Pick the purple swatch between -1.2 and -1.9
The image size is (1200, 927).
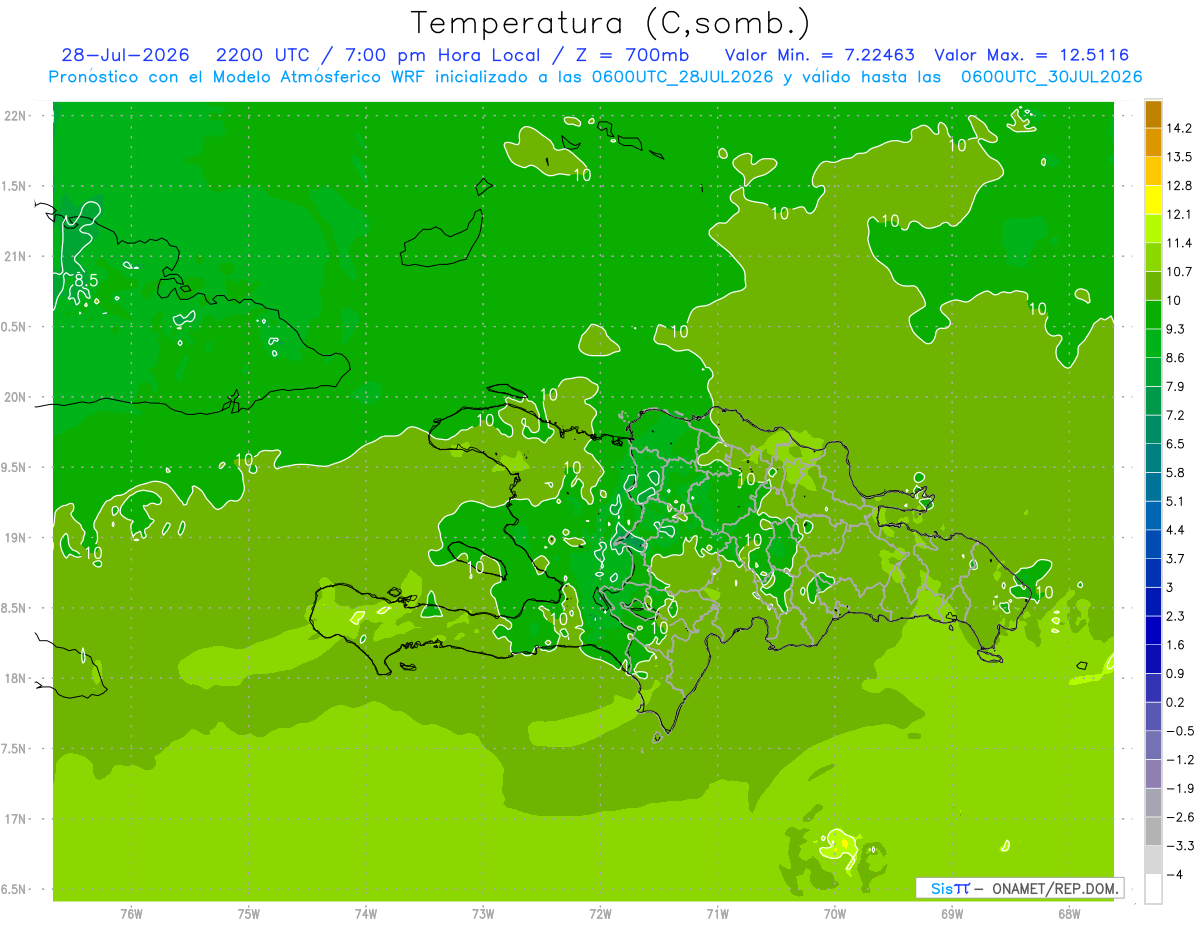1153,774
